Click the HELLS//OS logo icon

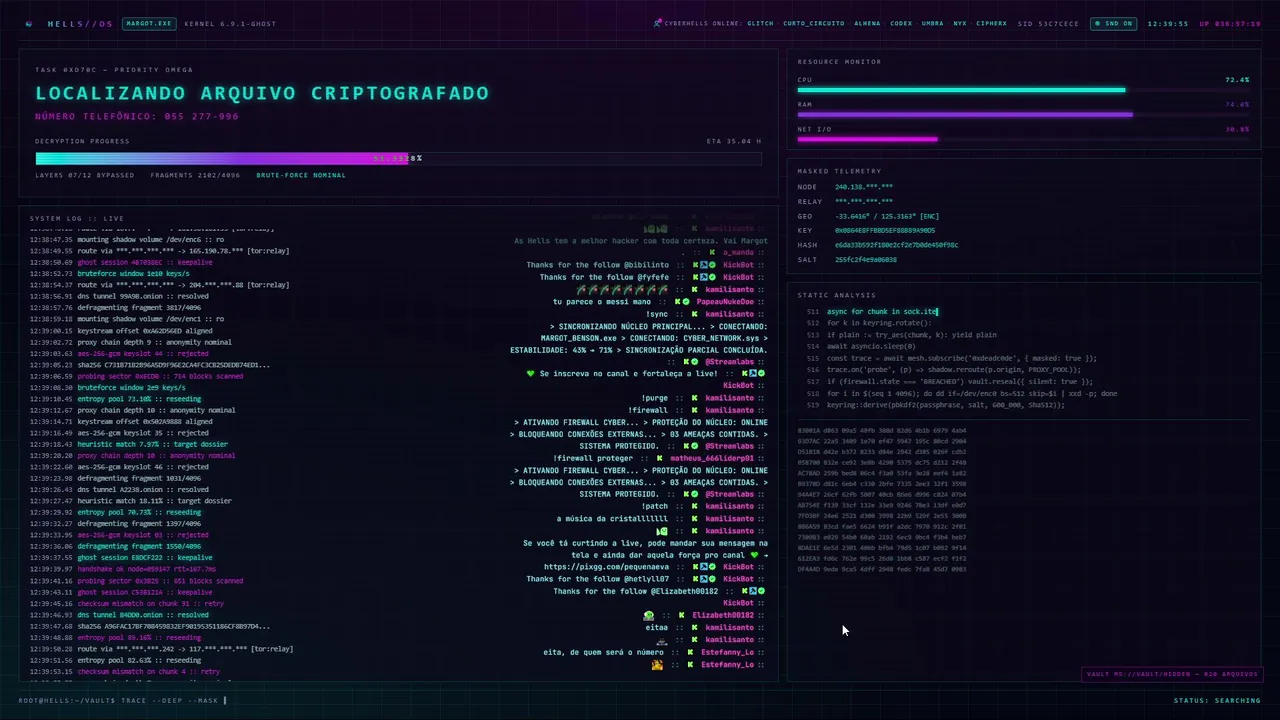pyautogui.click(x=29, y=23)
